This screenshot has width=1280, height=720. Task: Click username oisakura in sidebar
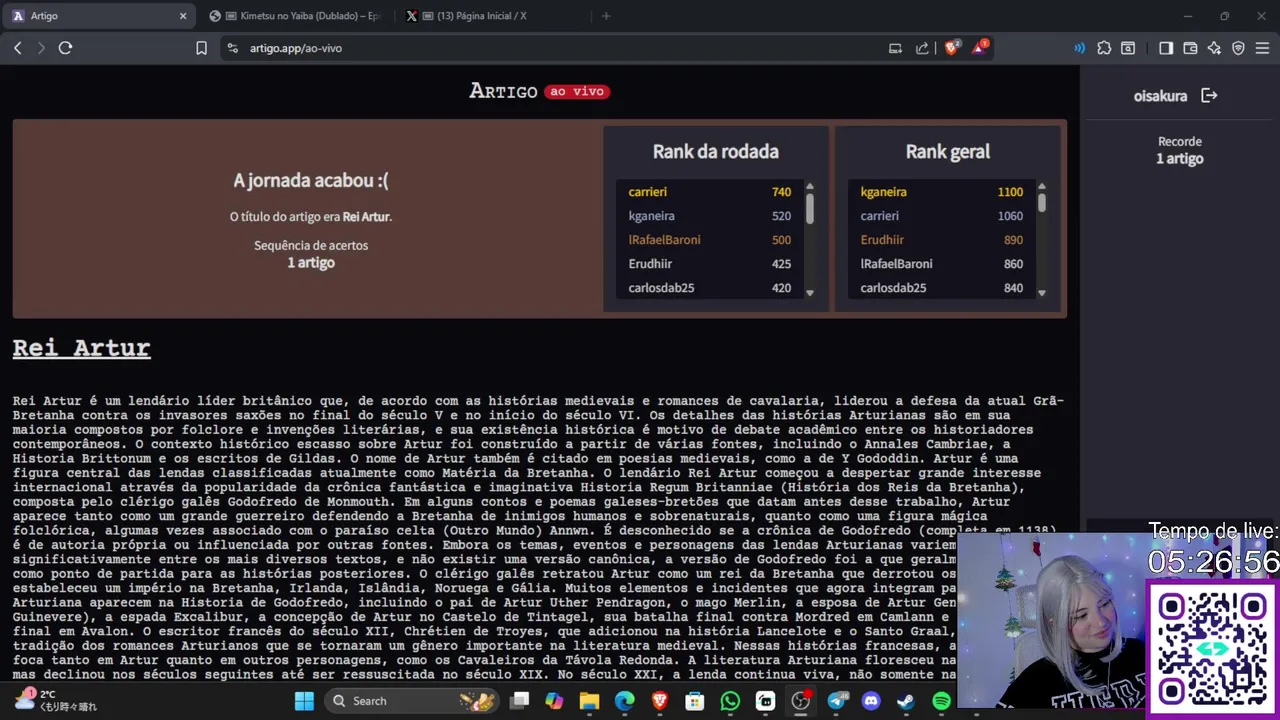[1160, 96]
